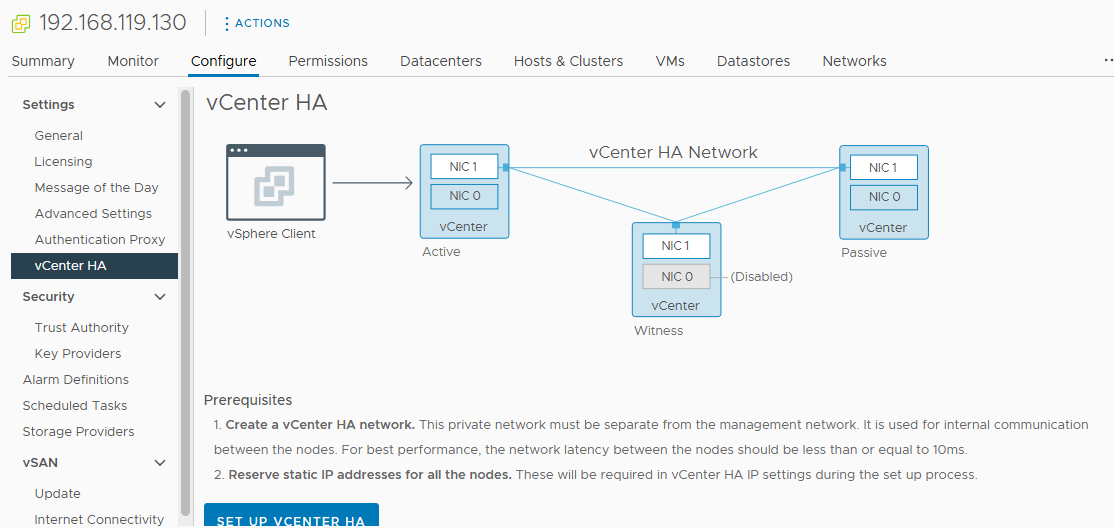The height and width of the screenshot is (528, 1114).
Task: Click the 192.168.119.130 title text
Action: (x=113, y=23)
